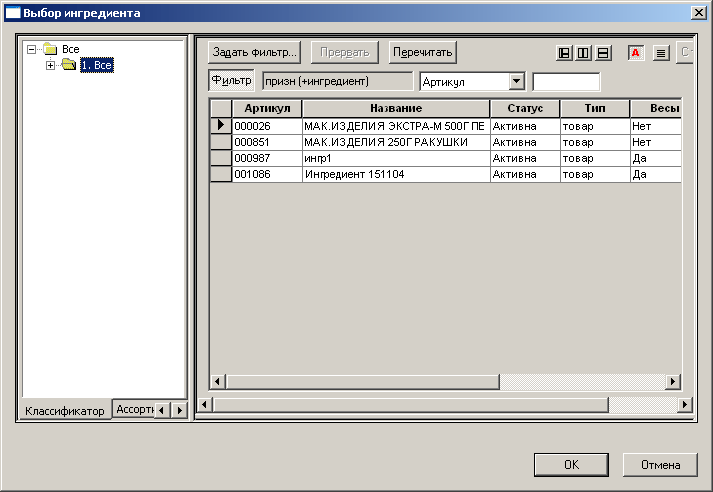Click МАК.ИЗДЕЛИЯ 250Г РАКУШКИ name cell
713x492 pixels.
click(396, 142)
